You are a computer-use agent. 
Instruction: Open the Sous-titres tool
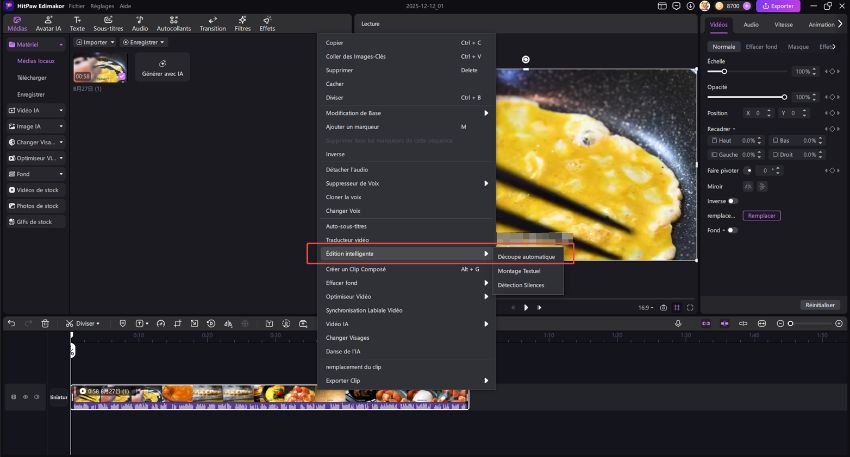[x=108, y=24]
